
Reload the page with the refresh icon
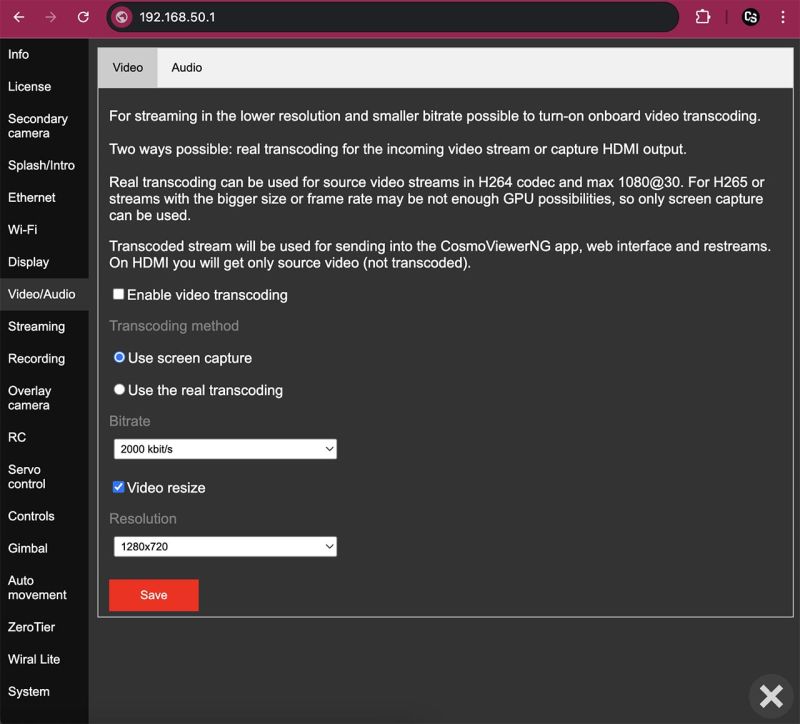point(83,17)
